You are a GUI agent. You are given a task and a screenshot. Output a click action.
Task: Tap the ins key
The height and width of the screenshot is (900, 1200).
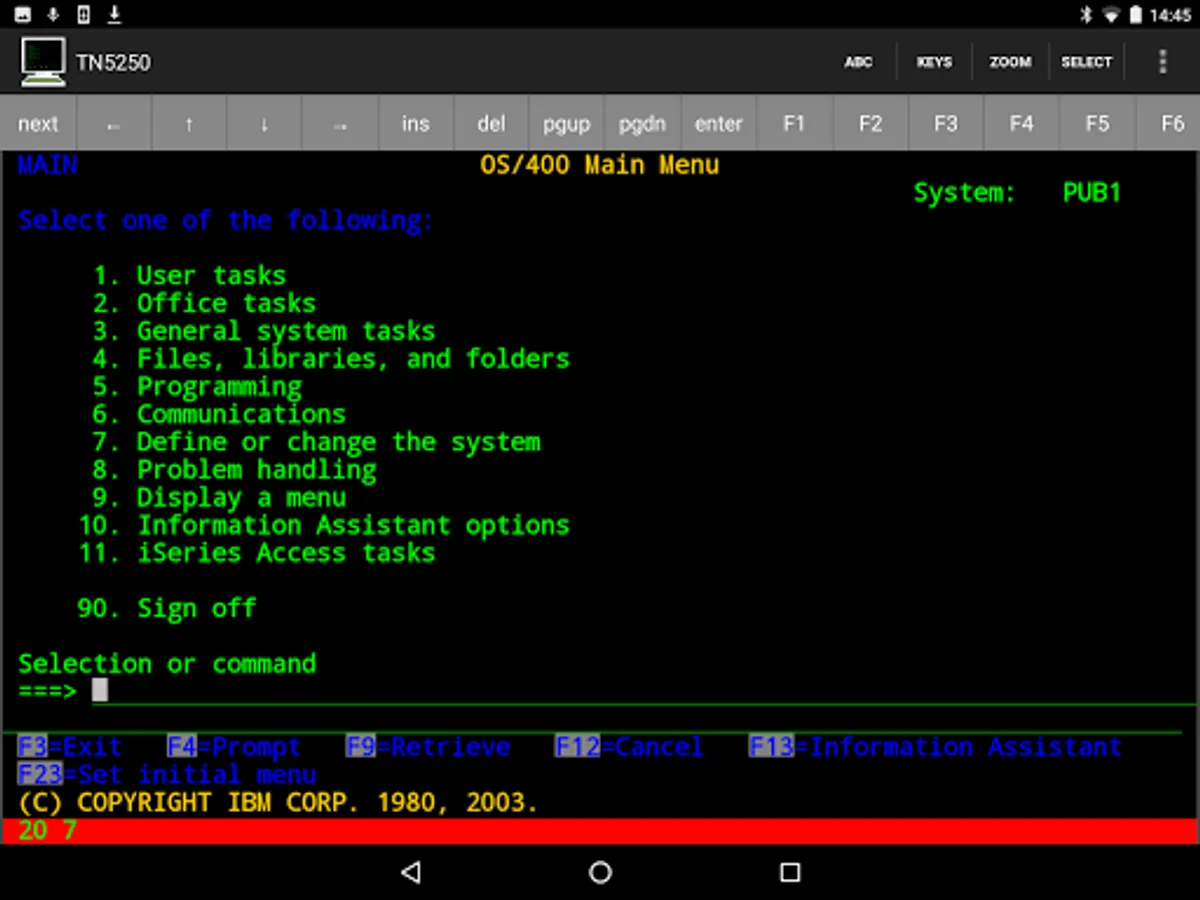(415, 124)
